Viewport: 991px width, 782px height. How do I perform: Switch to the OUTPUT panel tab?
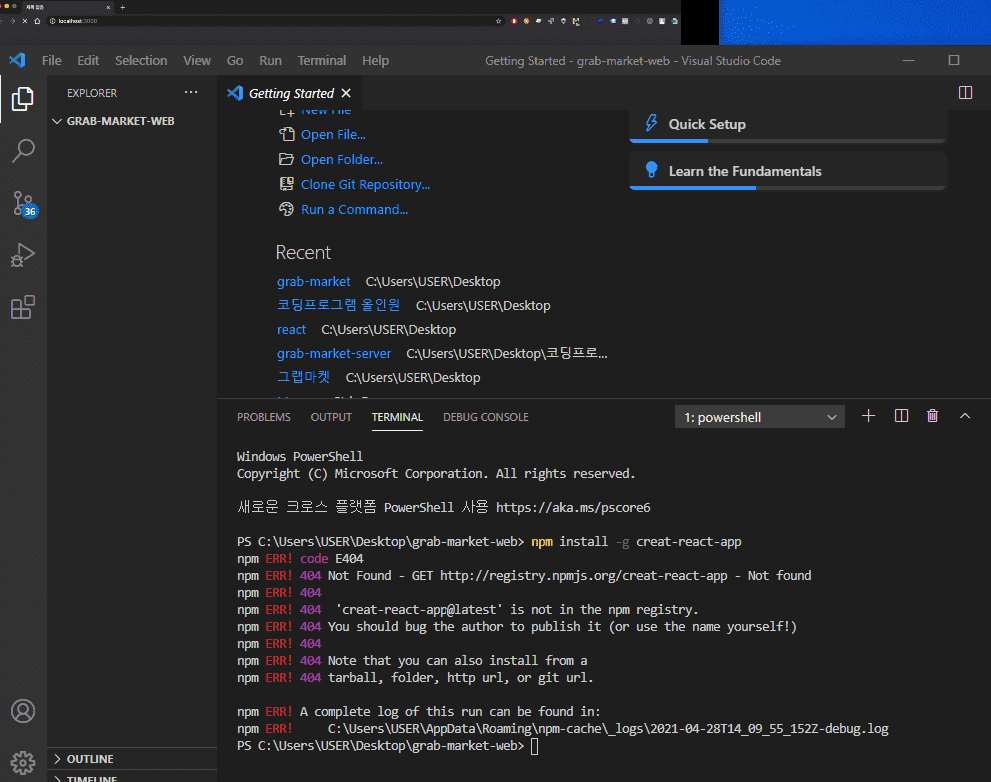(x=331, y=417)
